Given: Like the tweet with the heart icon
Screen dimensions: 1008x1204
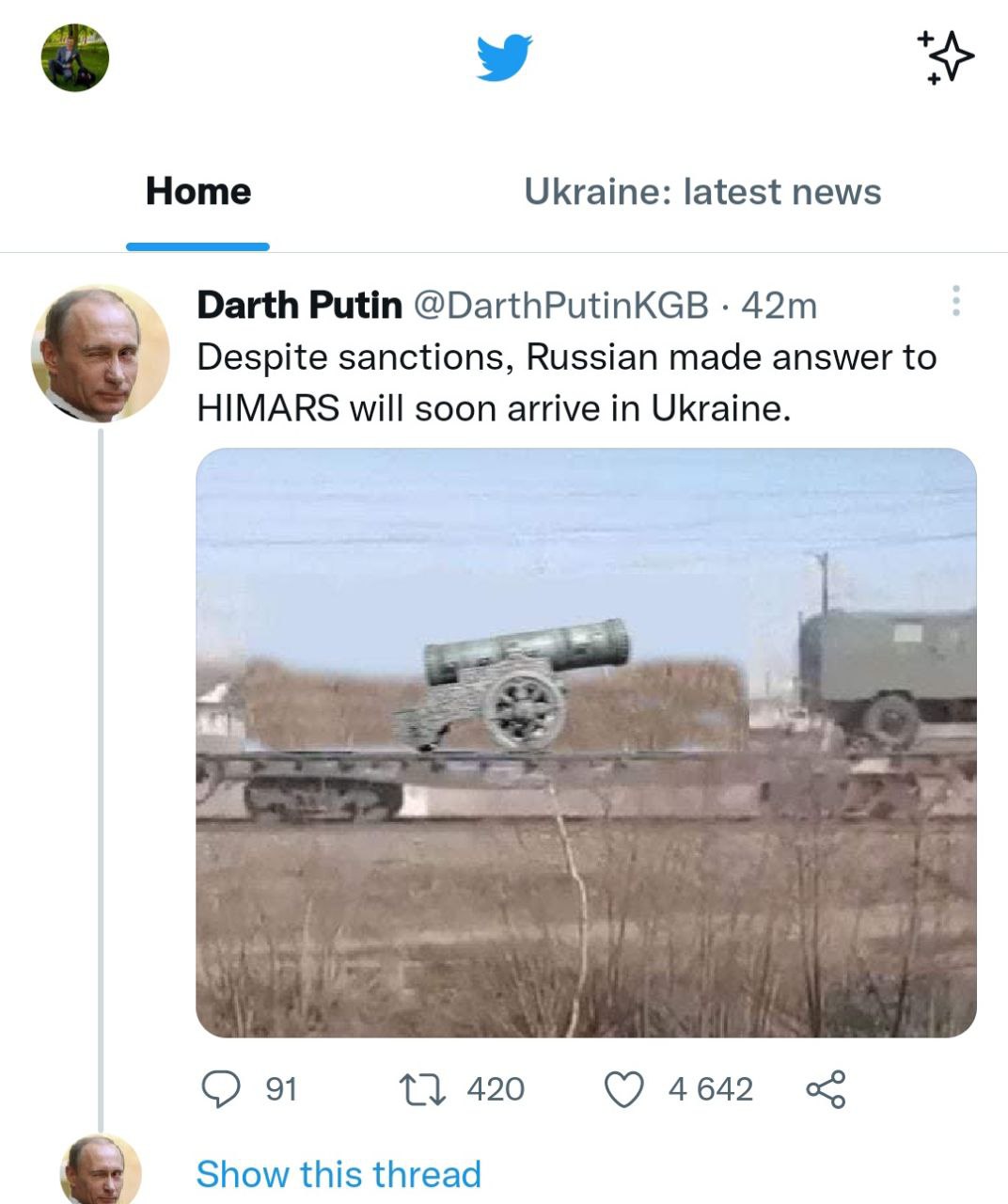Looking at the screenshot, I should [622, 1089].
